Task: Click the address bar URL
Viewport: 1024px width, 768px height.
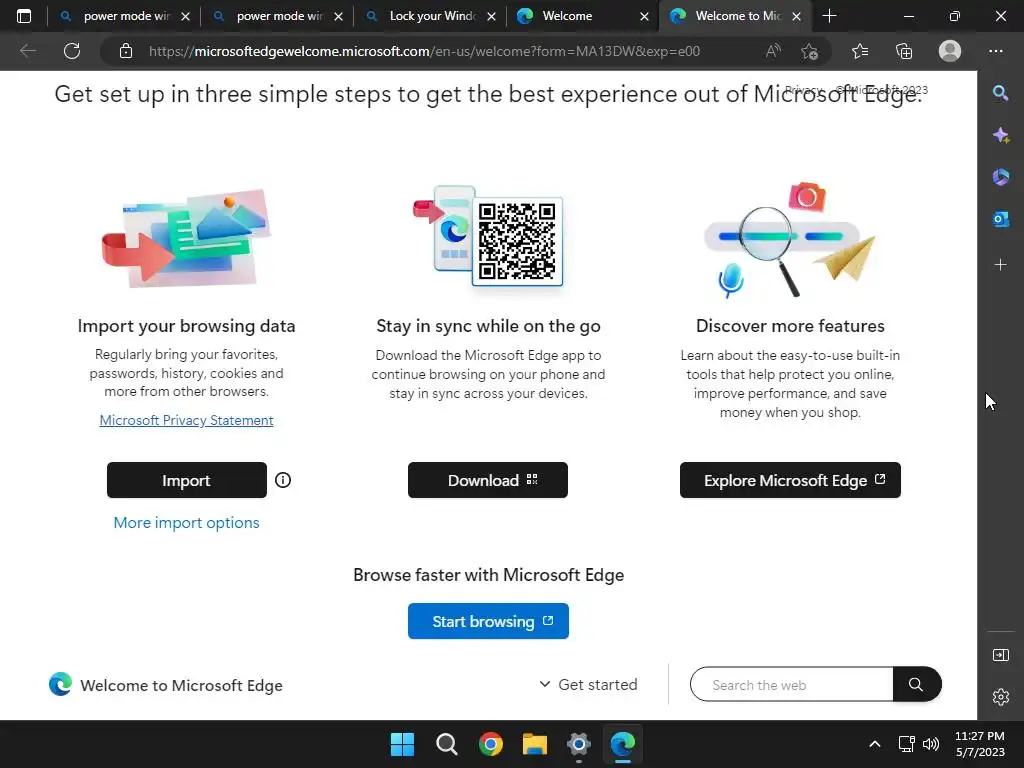Action: coord(424,51)
